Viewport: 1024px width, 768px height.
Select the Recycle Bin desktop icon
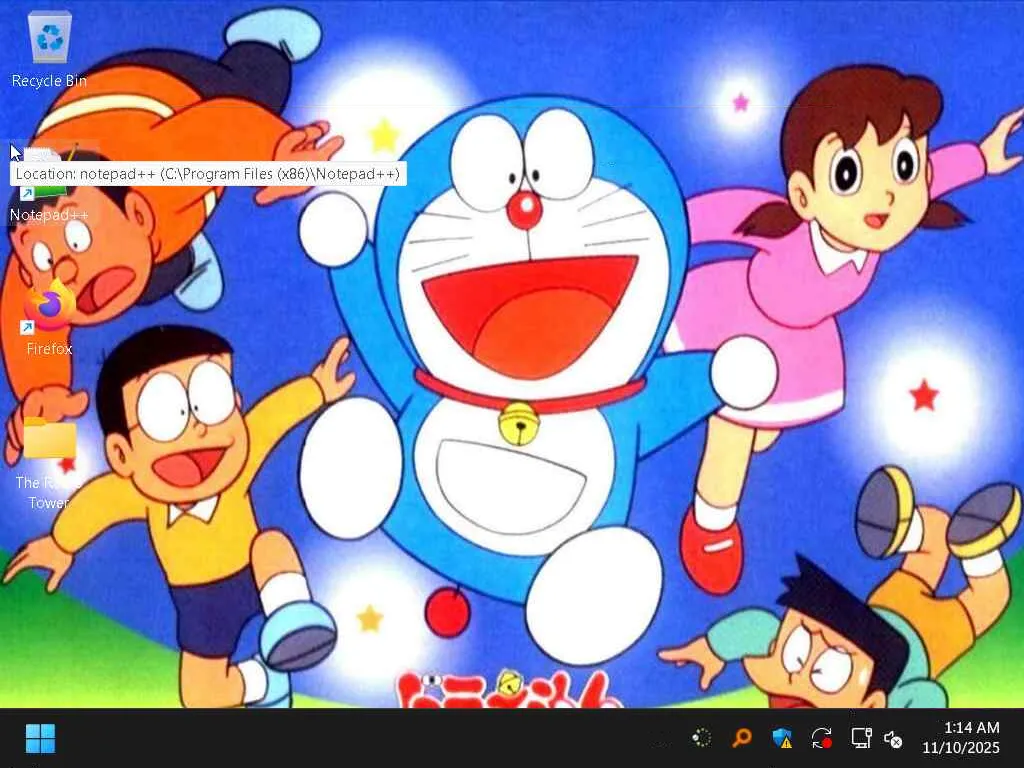50,49
